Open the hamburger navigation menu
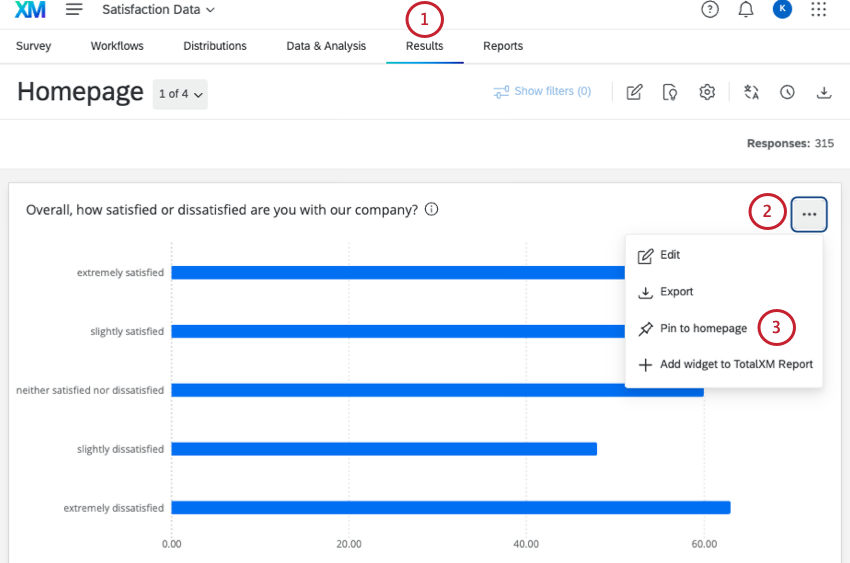Viewport: 850px width, 563px height. [74, 9]
